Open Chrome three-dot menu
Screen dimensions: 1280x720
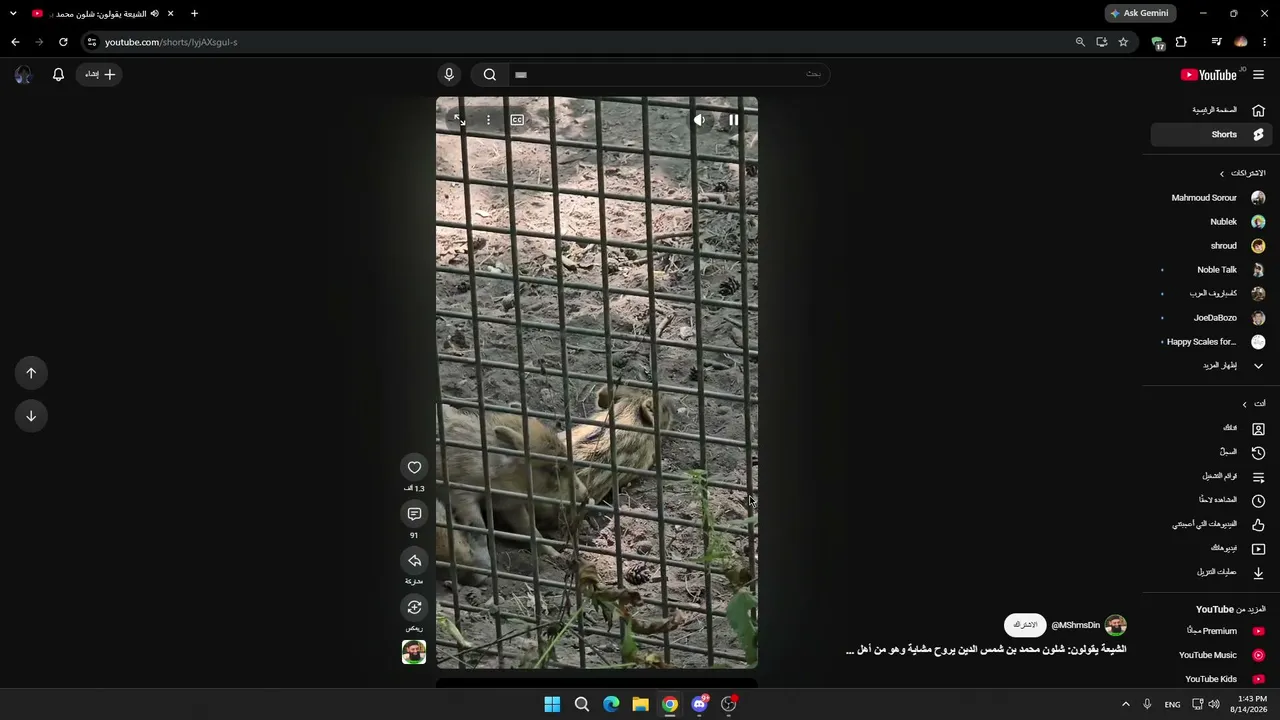coord(1264,42)
